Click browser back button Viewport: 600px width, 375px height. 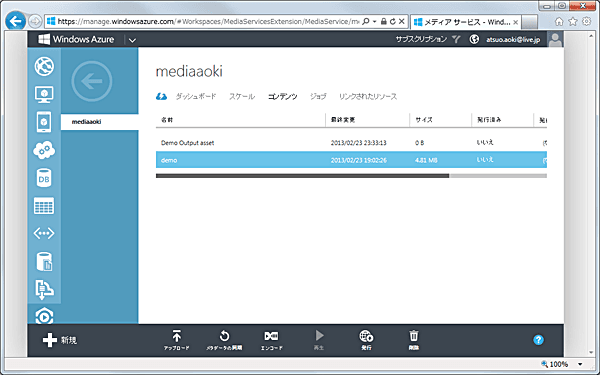(16, 21)
